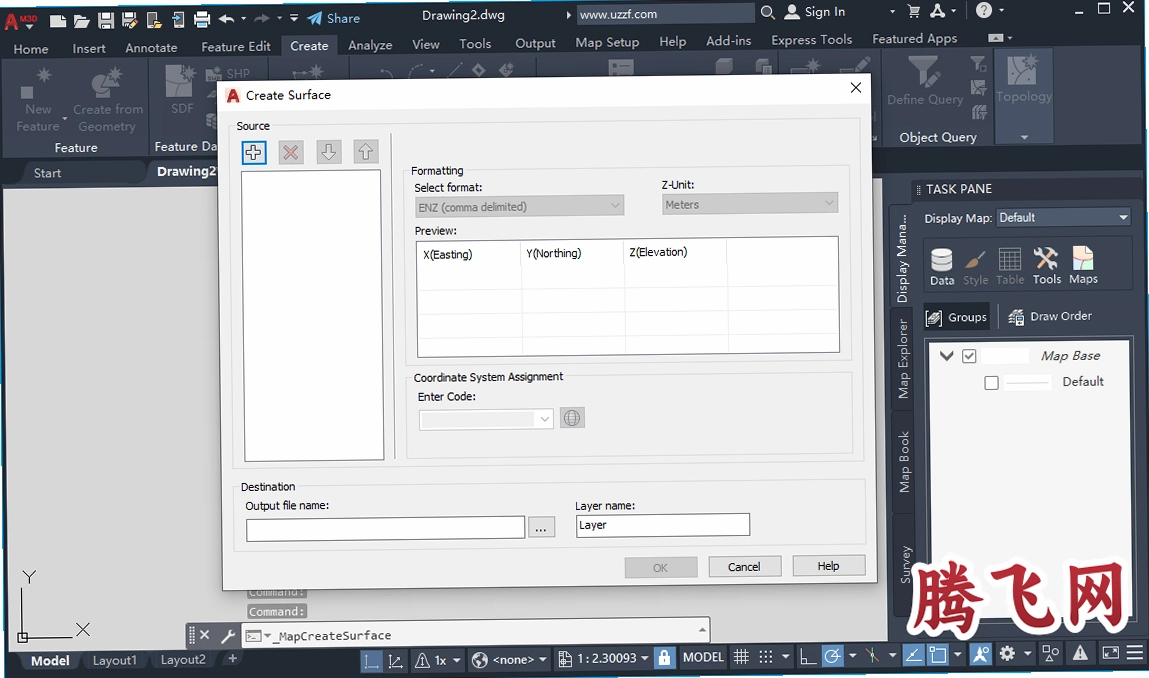Click the Add source plus icon in dialog
Image resolution: width=1149 pixels, height=678 pixels.
(254, 152)
